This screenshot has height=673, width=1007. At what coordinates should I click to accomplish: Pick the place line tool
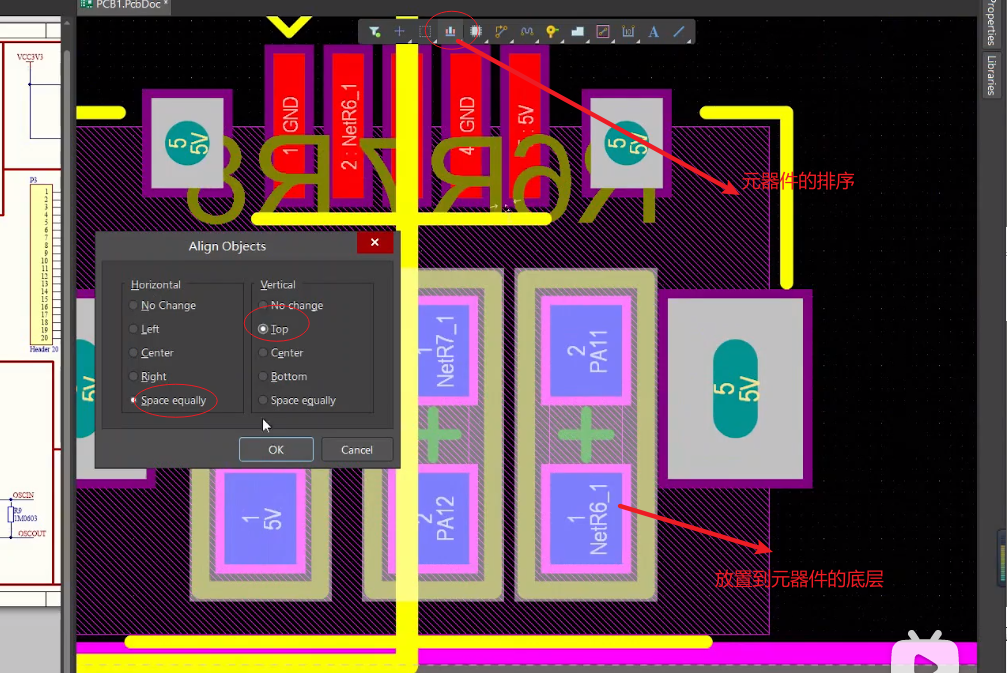[679, 31]
